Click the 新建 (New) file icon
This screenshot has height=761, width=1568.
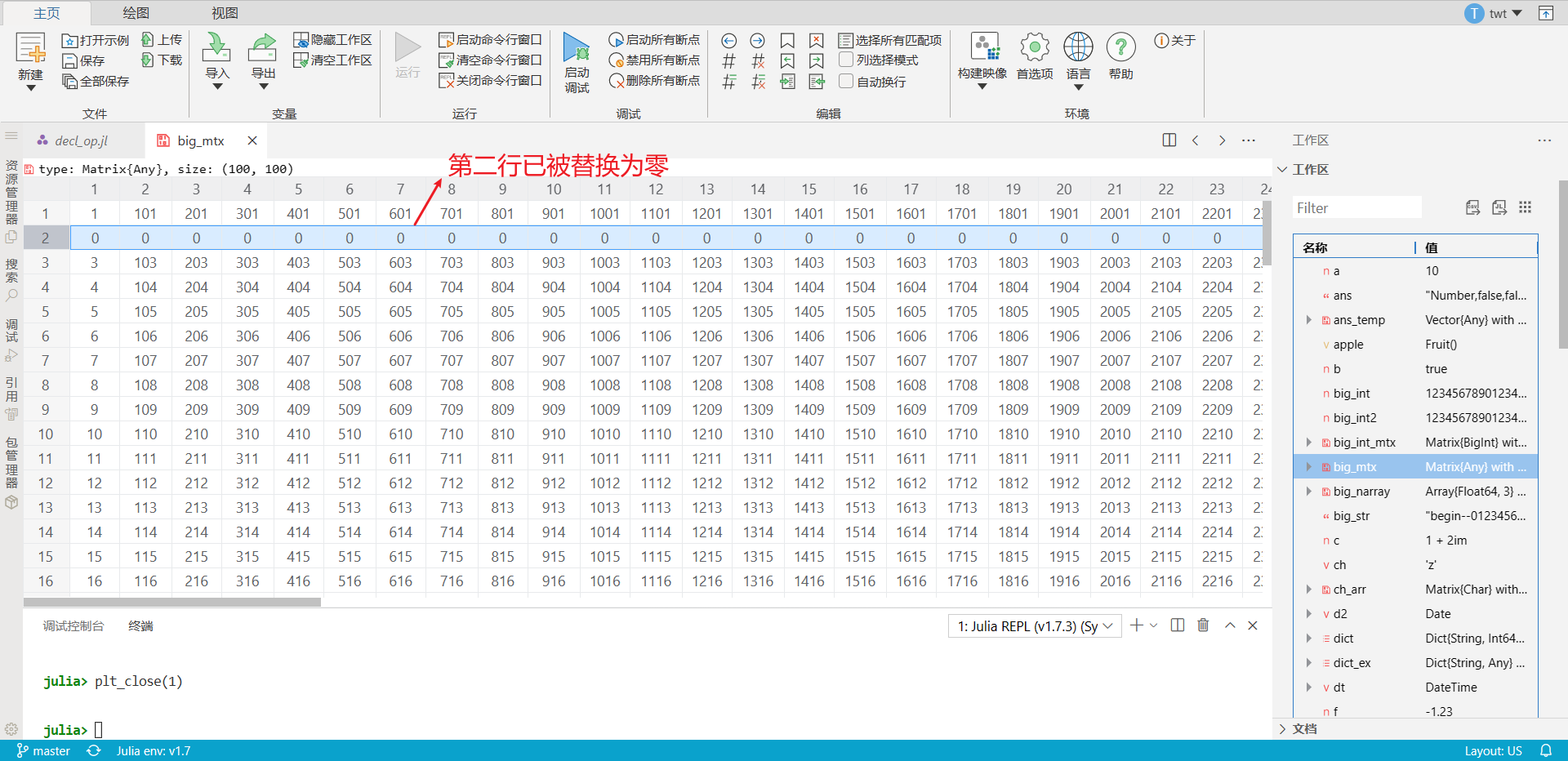(31, 49)
